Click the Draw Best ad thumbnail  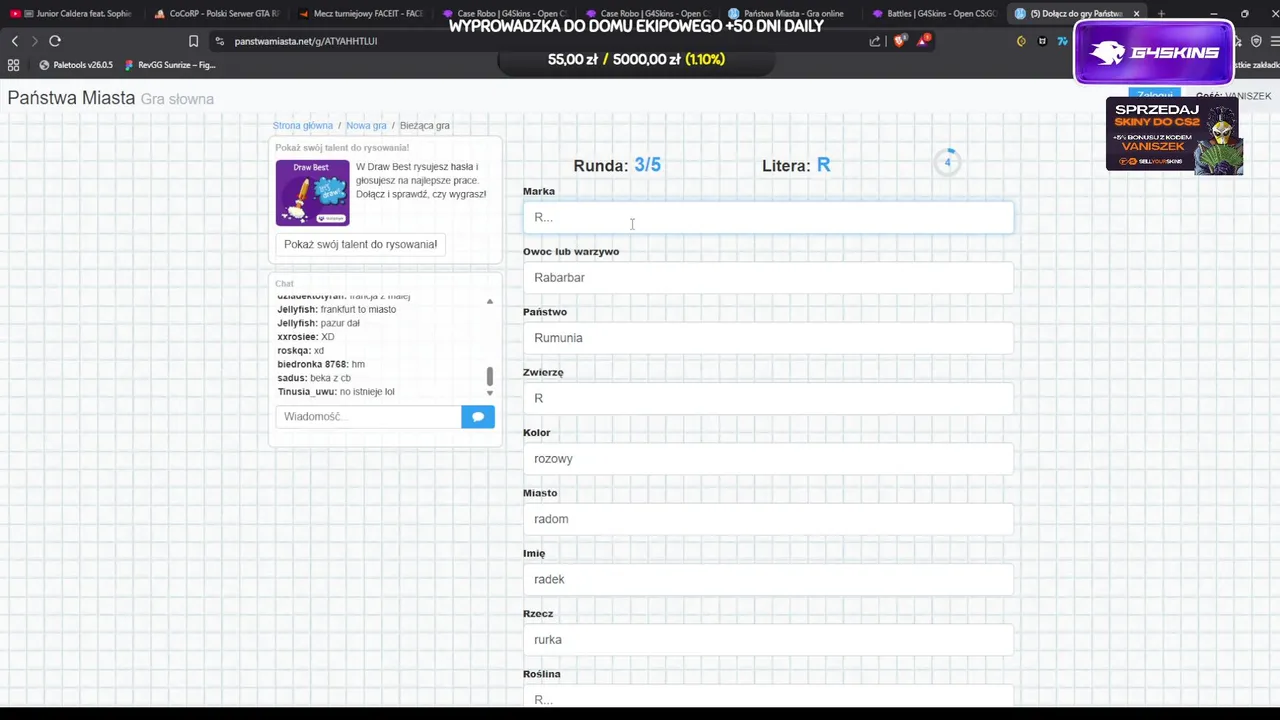312,192
